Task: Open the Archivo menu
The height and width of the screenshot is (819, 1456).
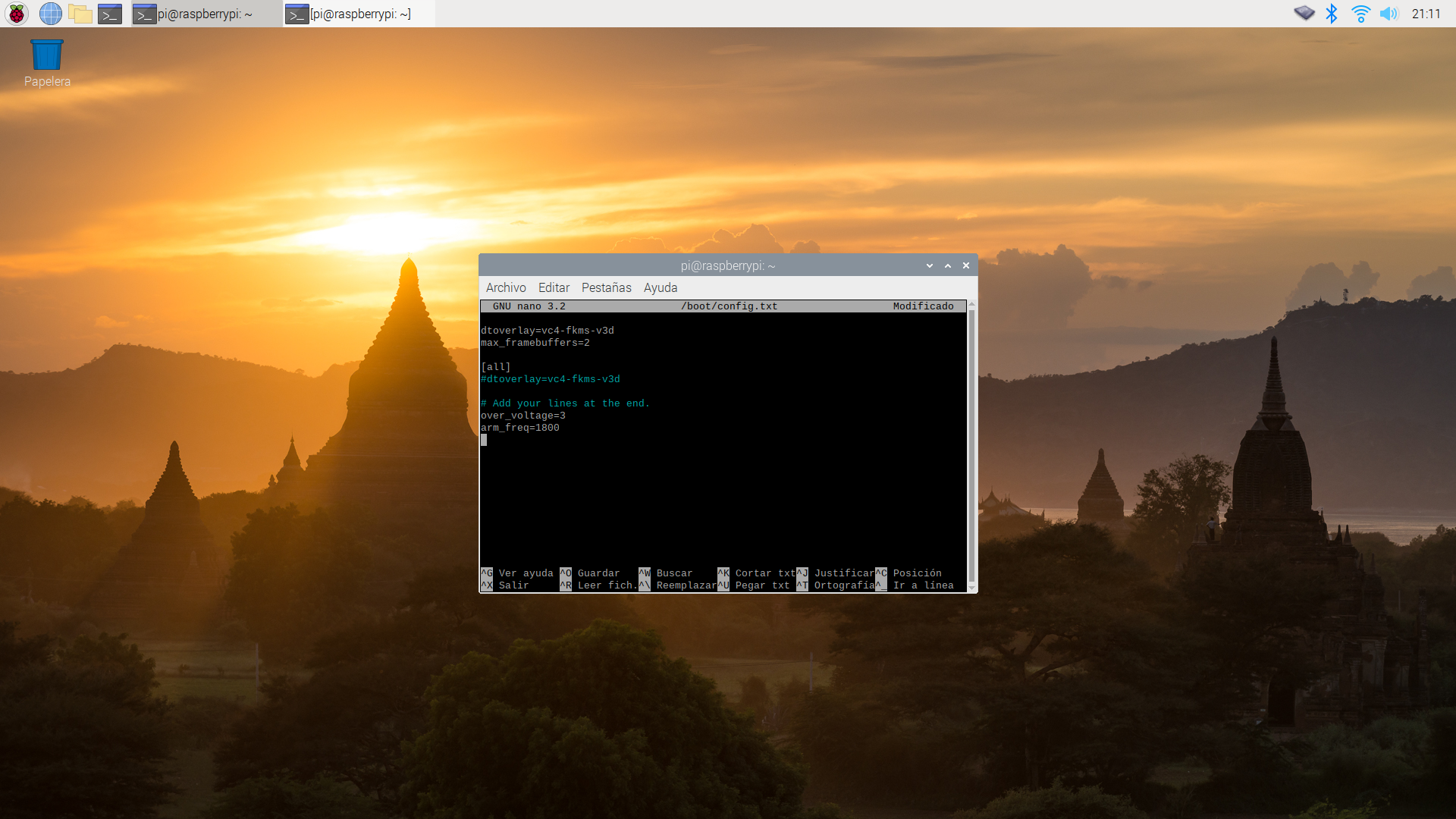Action: 506,287
